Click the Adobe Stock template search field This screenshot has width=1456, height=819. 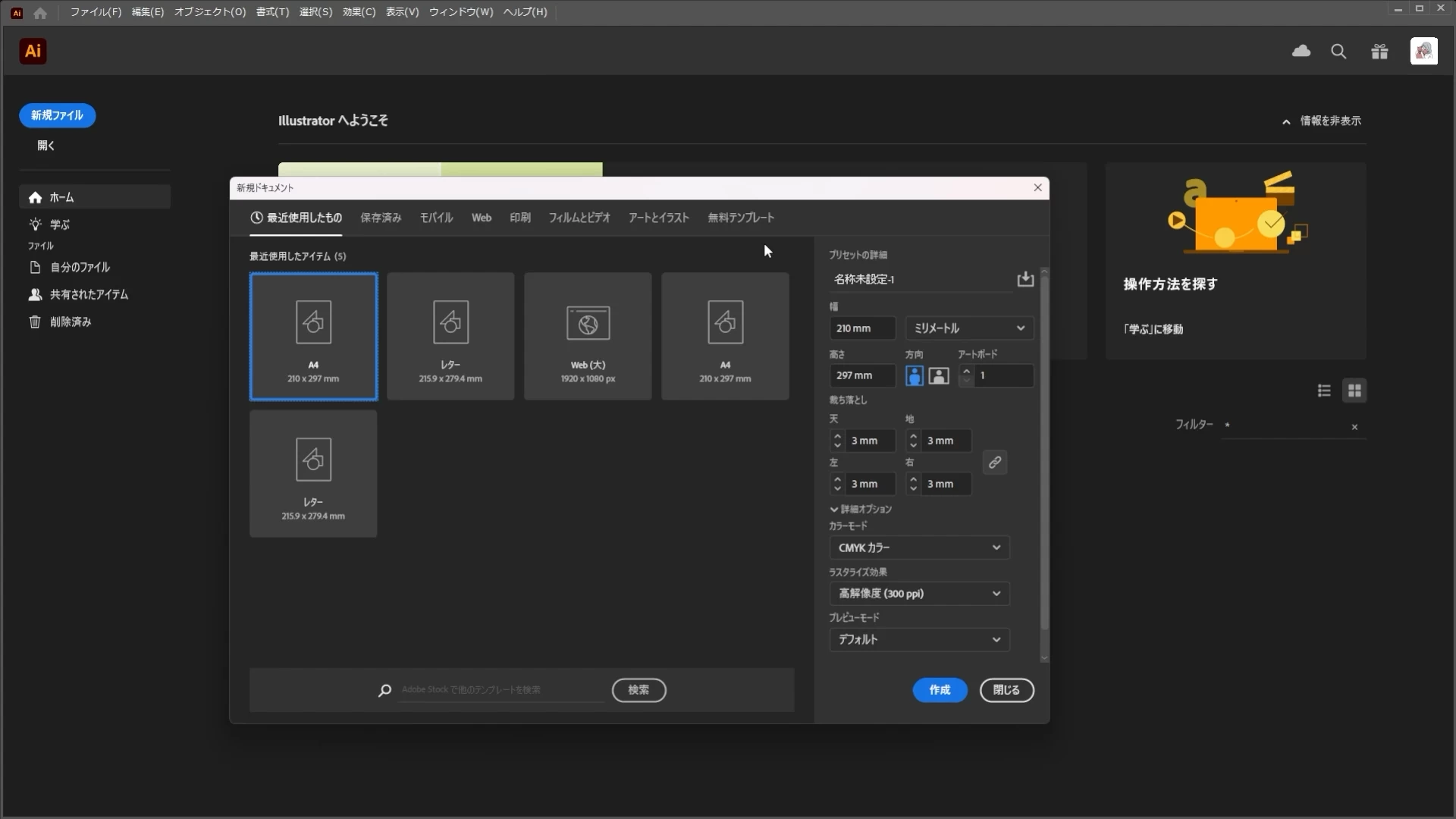tap(500, 690)
